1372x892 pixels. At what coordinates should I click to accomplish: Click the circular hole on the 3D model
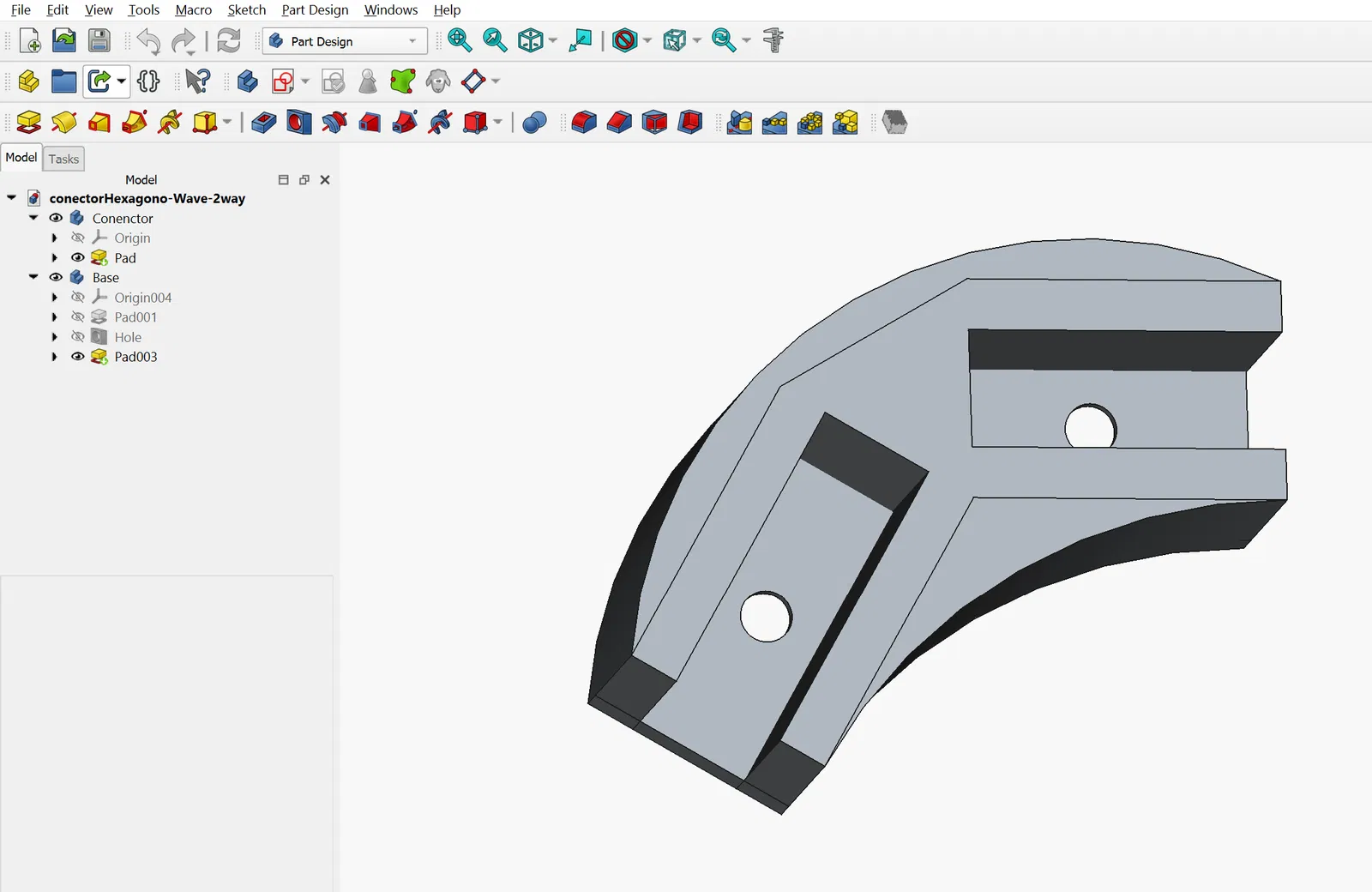point(766,617)
